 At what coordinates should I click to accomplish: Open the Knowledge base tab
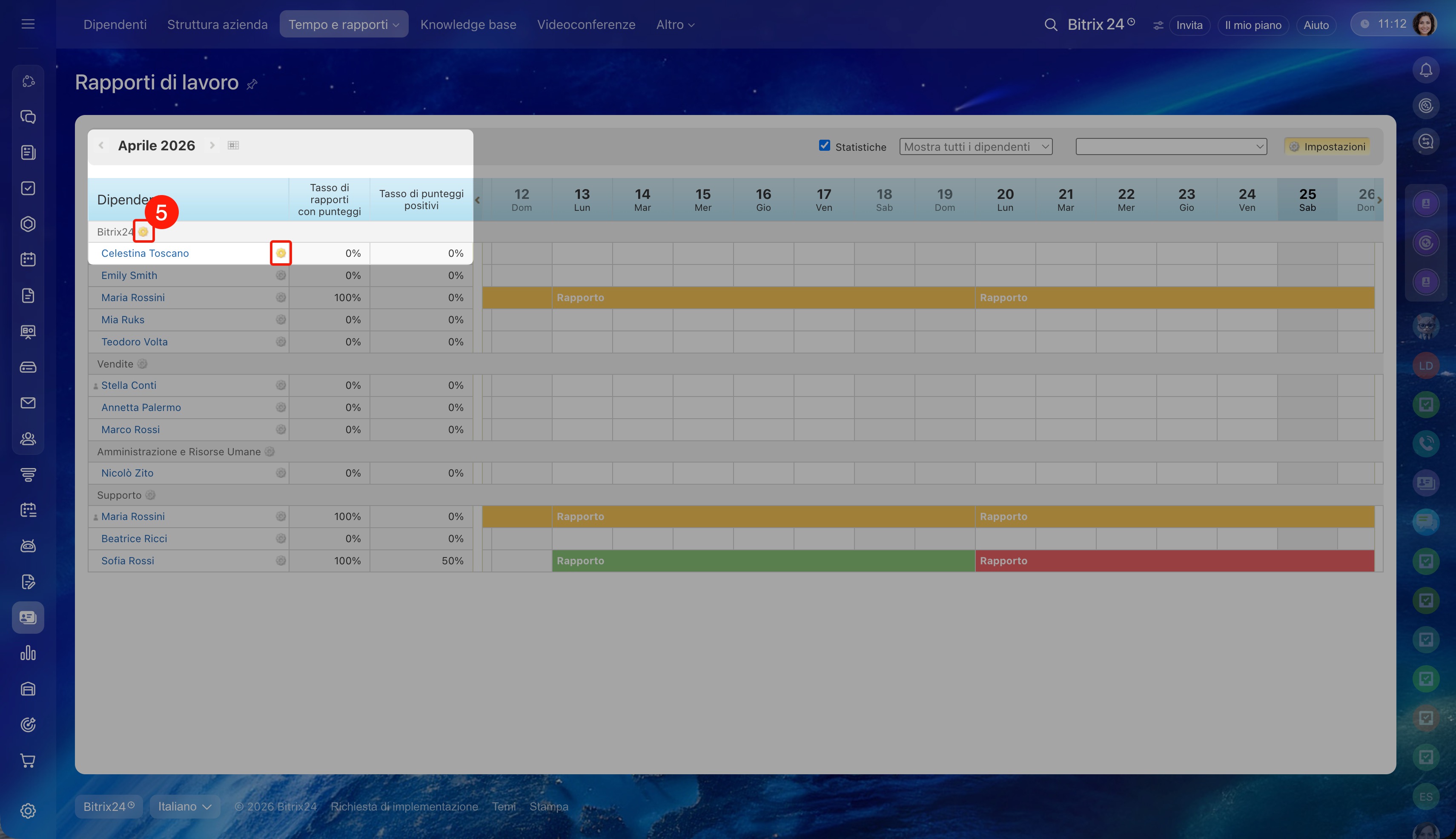tap(468, 25)
